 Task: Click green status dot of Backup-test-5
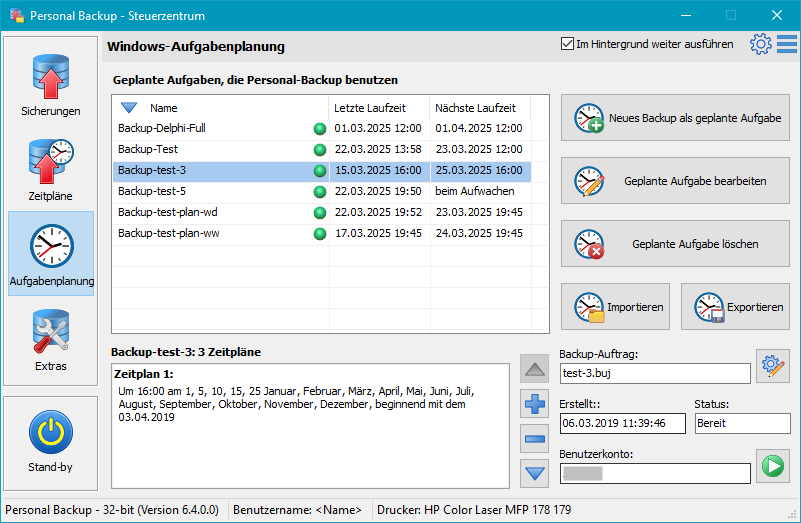click(x=320, y=192)
